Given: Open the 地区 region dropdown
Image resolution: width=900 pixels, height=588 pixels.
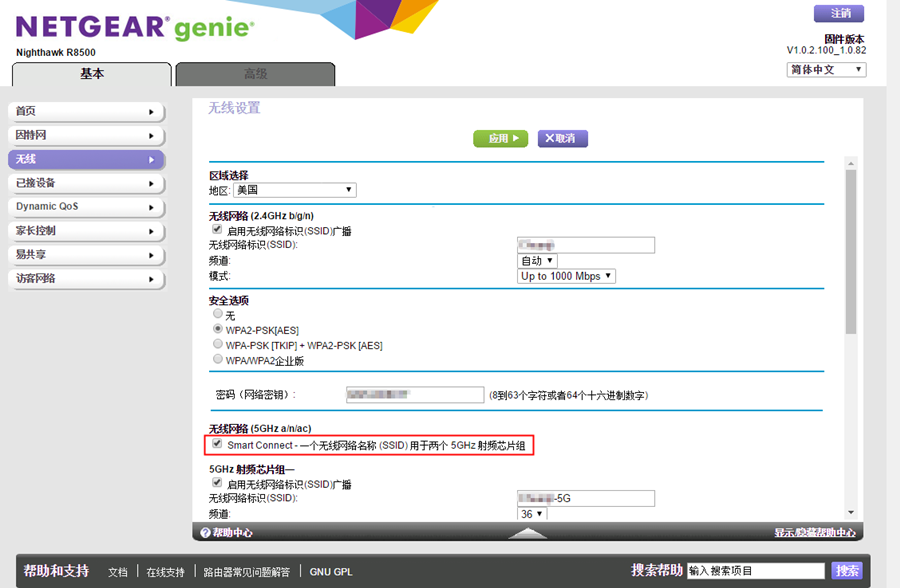Looking at the screenshot, I should click(x=295, y=190).
